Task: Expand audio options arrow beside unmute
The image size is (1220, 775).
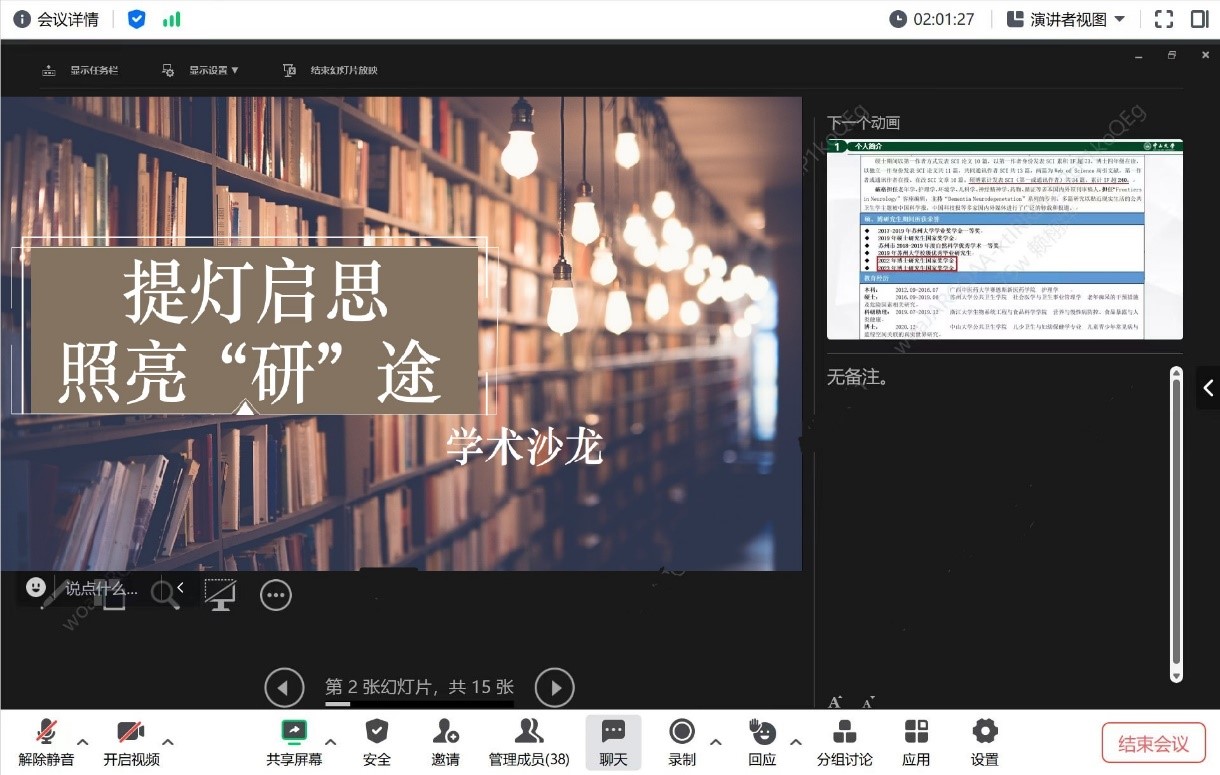Action: [x=83, y=742]
